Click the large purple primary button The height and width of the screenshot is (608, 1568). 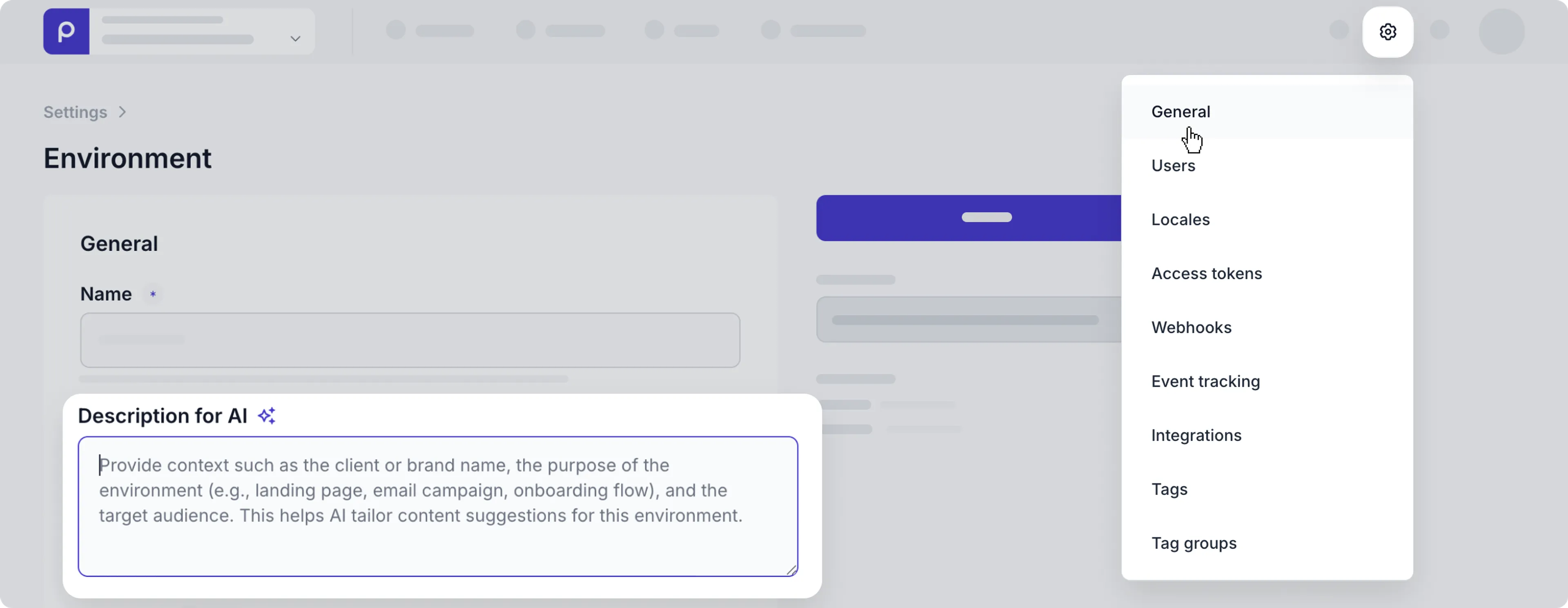coord(969,218)
